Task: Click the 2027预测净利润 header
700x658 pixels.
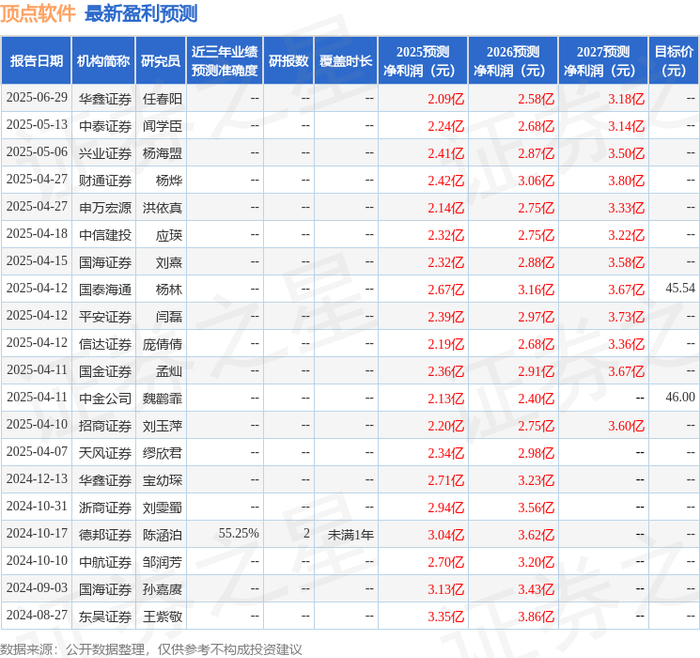Action: point(603,61)
